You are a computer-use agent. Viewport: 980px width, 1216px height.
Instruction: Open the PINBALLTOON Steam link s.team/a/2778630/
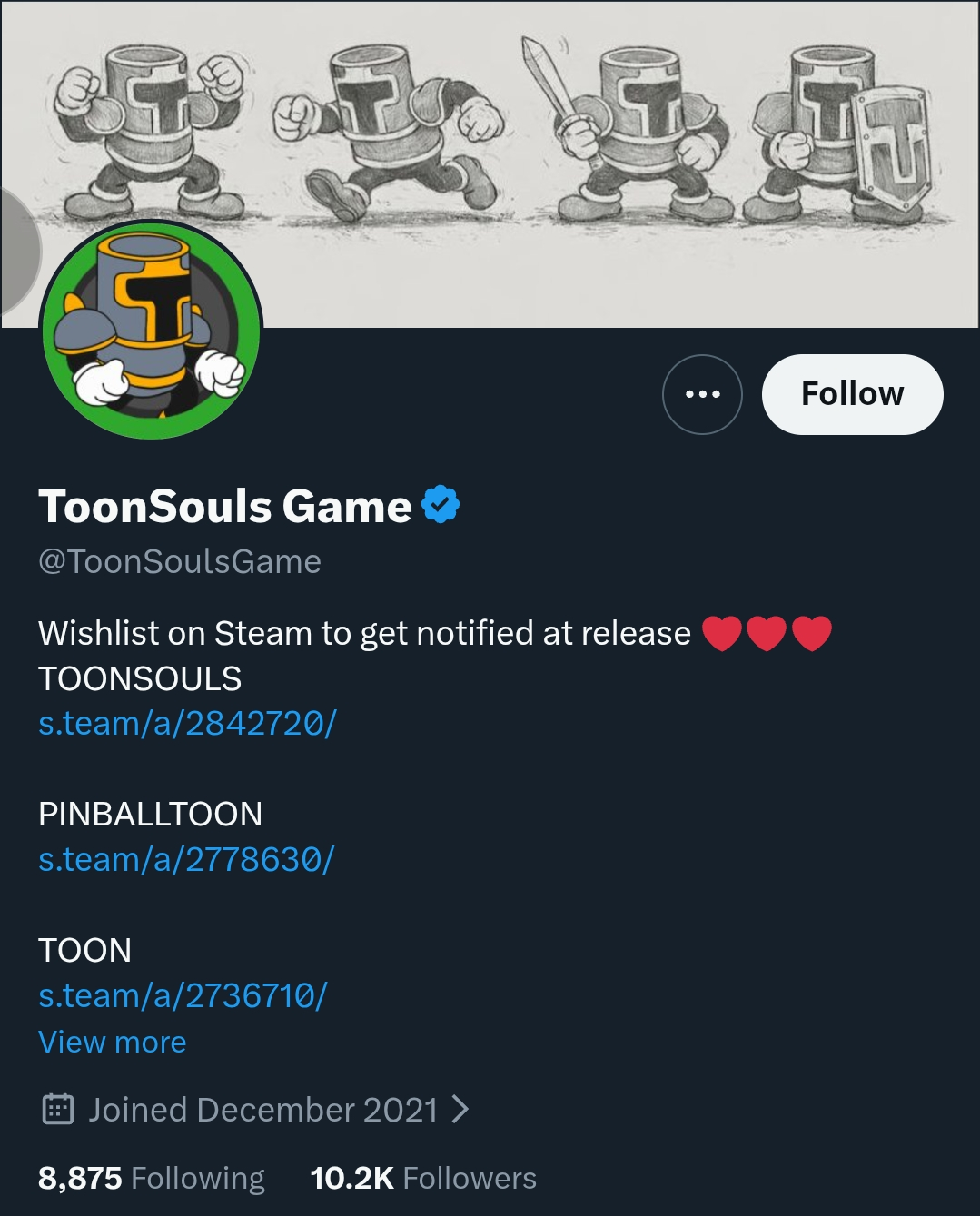(x=186, y=859)
